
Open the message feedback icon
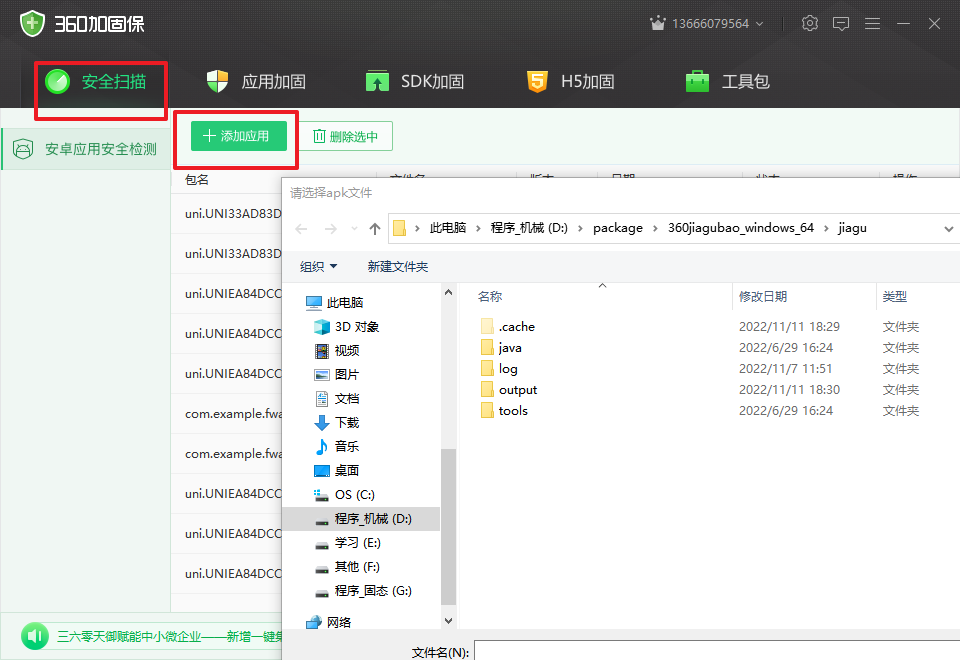[x=841, y=23]
